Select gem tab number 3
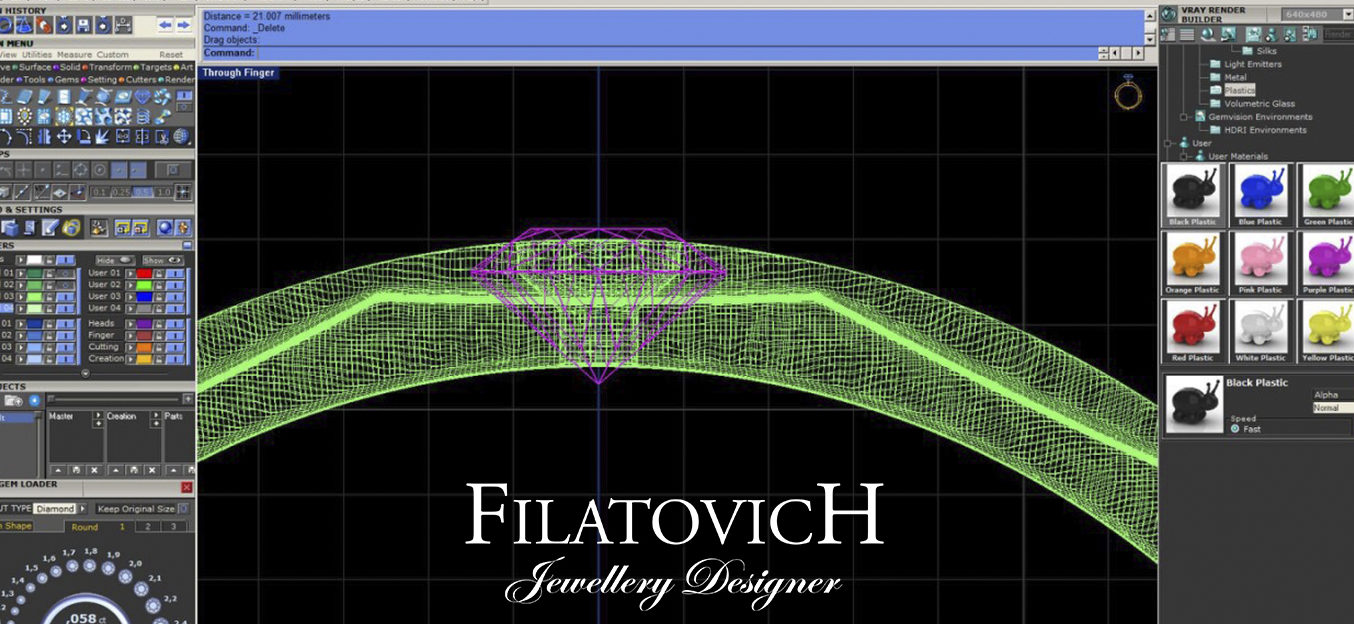The image size is (1354, 624). [x=174, y=527]
